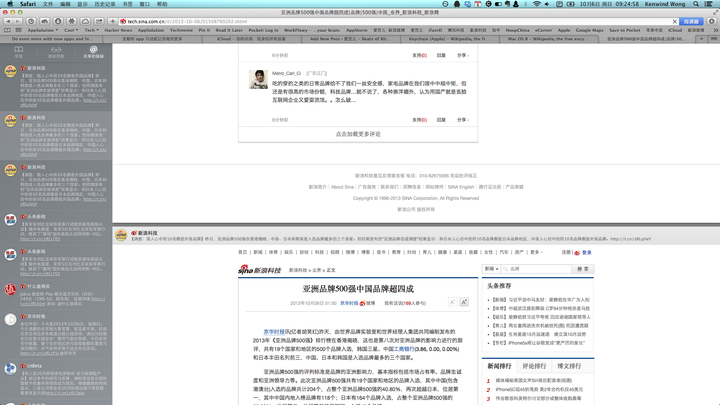Click Metro_Cari_Ci's avatar in comments
The width and height of the screenshot is (720, 405).
click(258, 79)
